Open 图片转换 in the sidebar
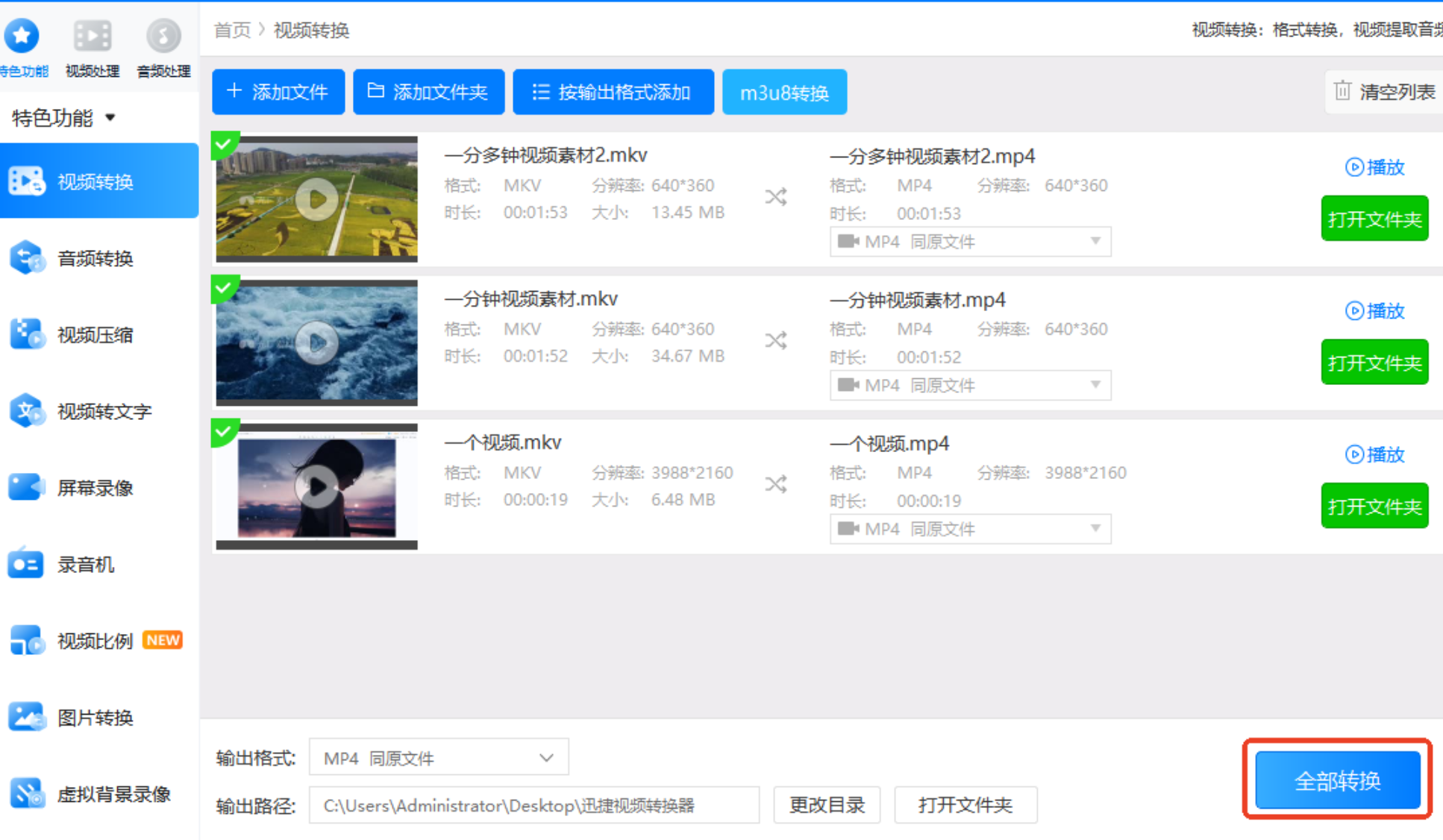 pos(99,718)
